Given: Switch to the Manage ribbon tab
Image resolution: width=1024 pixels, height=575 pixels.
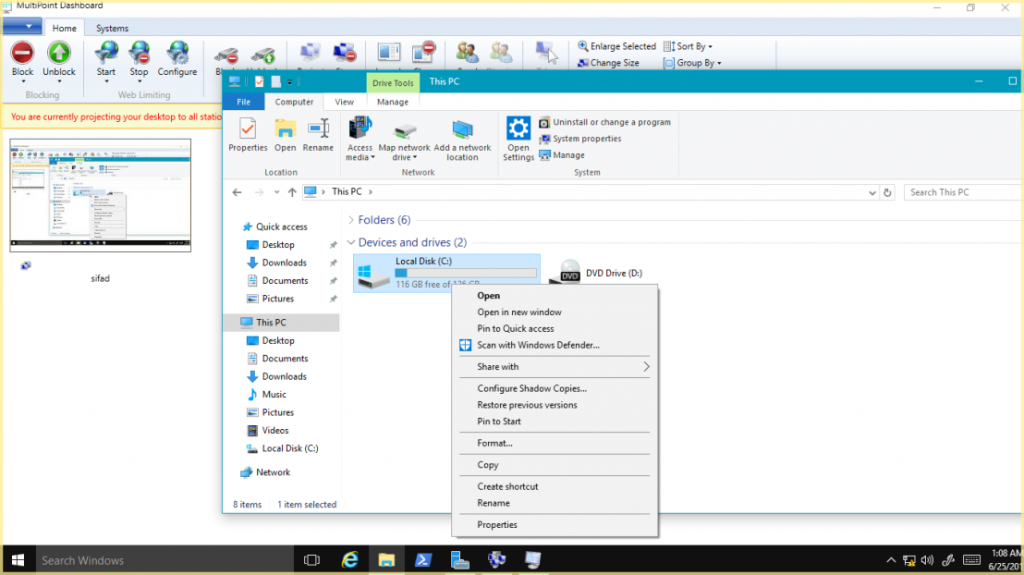Looking at the screenshot, I should point(392,102).
